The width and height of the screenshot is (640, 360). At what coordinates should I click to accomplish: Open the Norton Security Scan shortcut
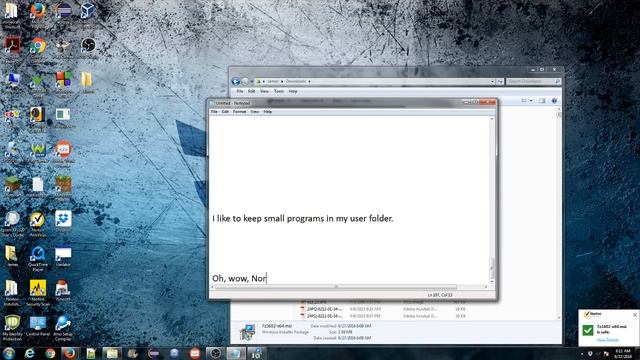(x=38, y=289)
